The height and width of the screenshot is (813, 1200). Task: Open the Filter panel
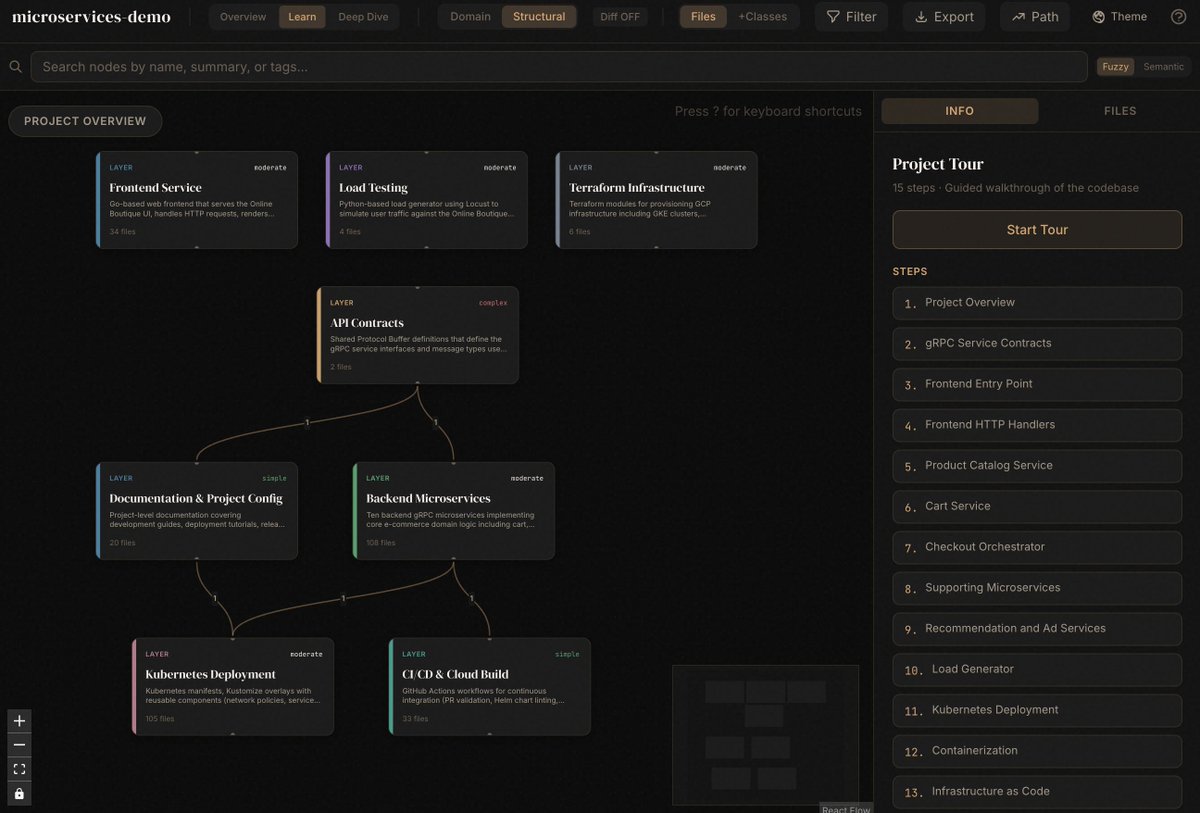pyautogui.click(x=851, y=16)
